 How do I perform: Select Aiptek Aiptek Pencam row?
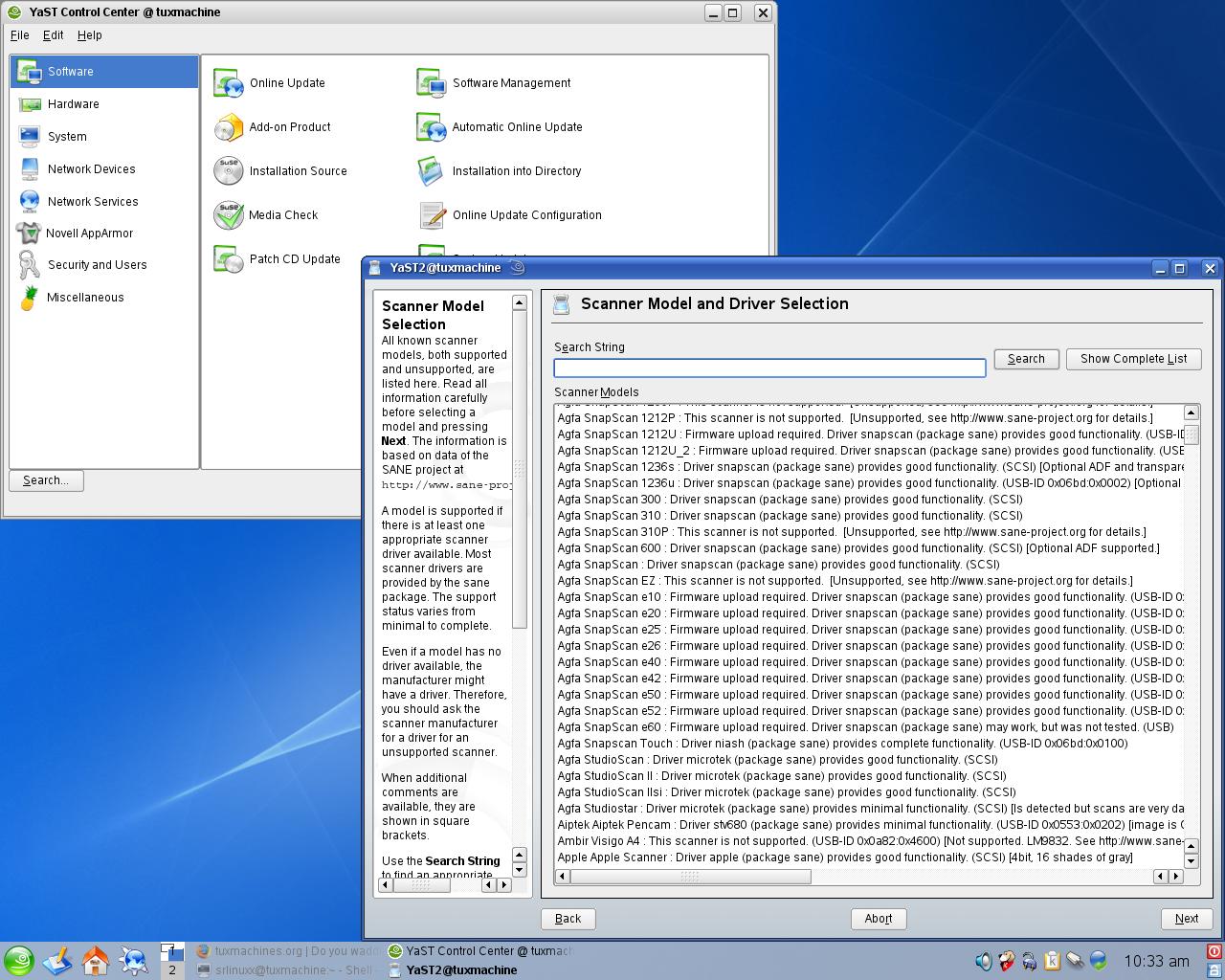[x=869, y=825]
